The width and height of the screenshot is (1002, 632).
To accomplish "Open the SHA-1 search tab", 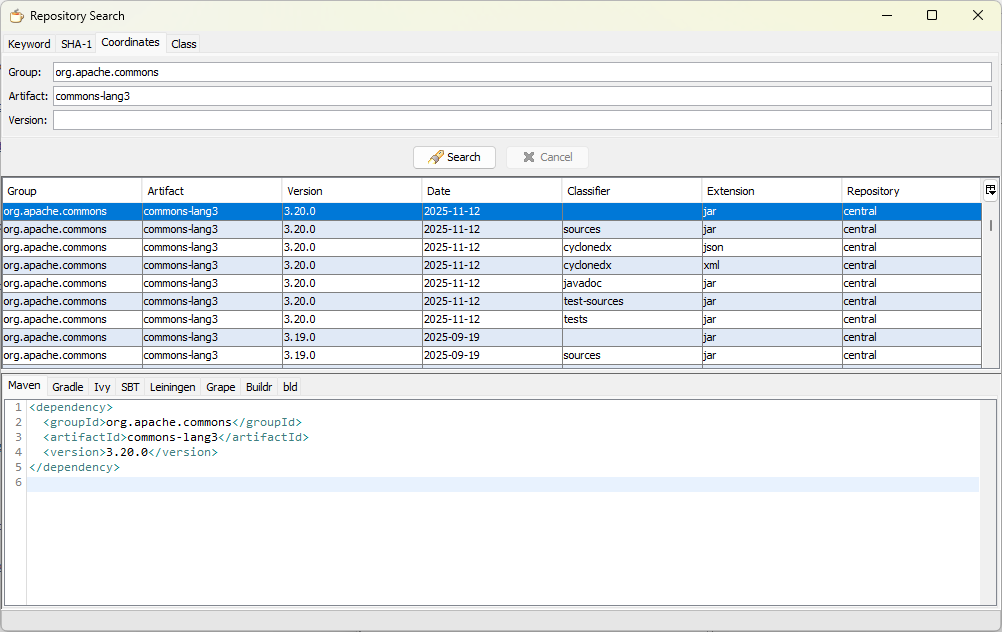I will tap(76, 44).
